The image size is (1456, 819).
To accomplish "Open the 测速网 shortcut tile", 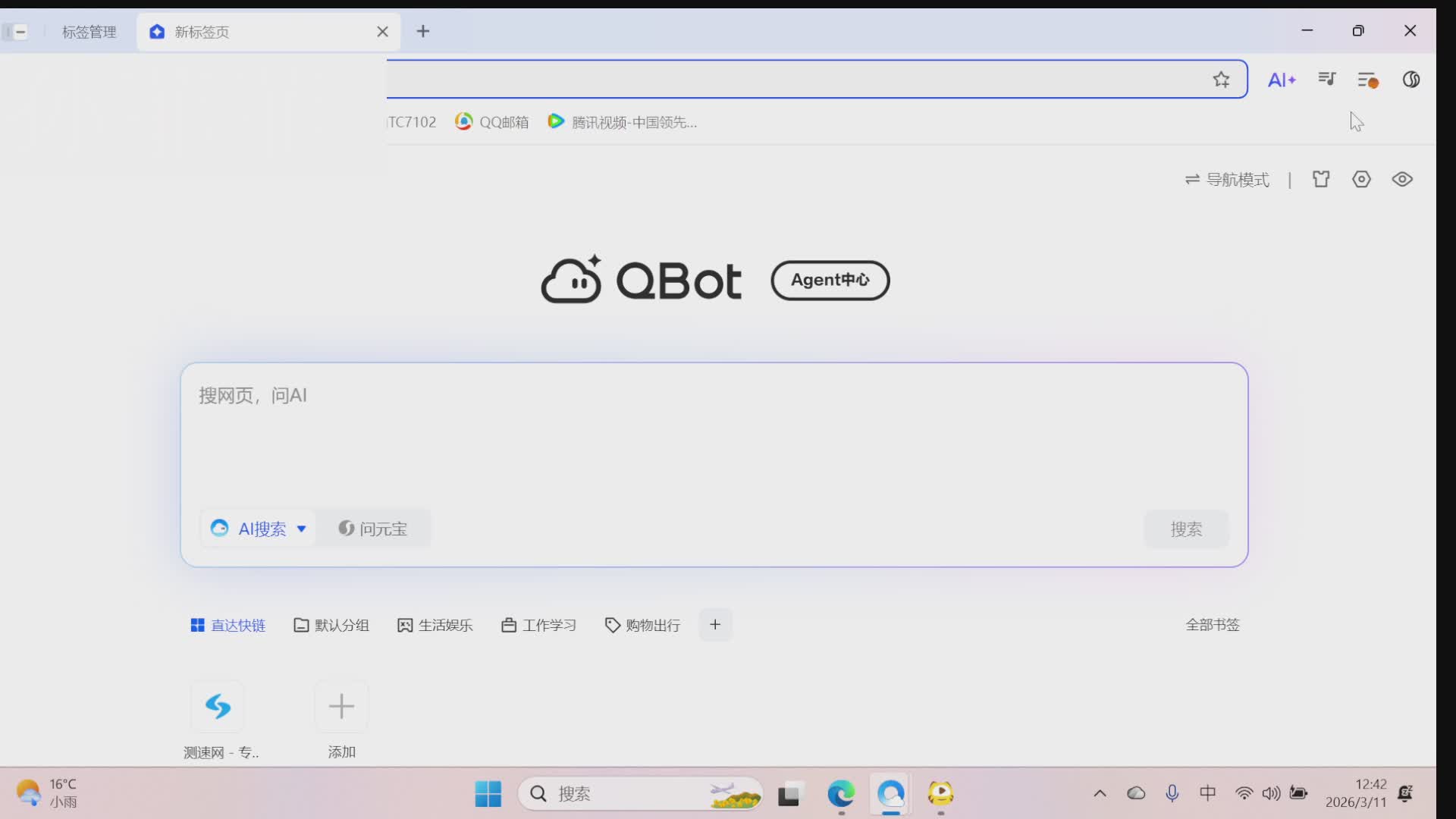I will [218, 707].
